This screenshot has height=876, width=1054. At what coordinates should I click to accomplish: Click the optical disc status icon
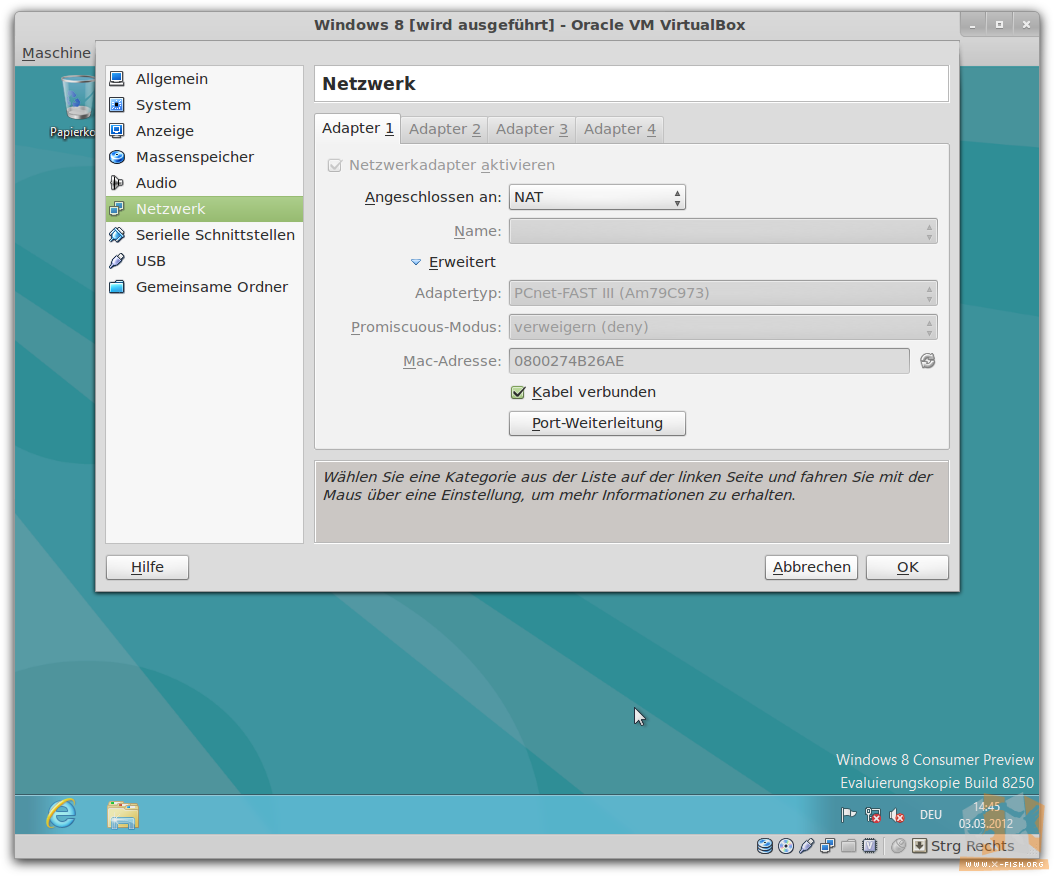pos(786,846)
